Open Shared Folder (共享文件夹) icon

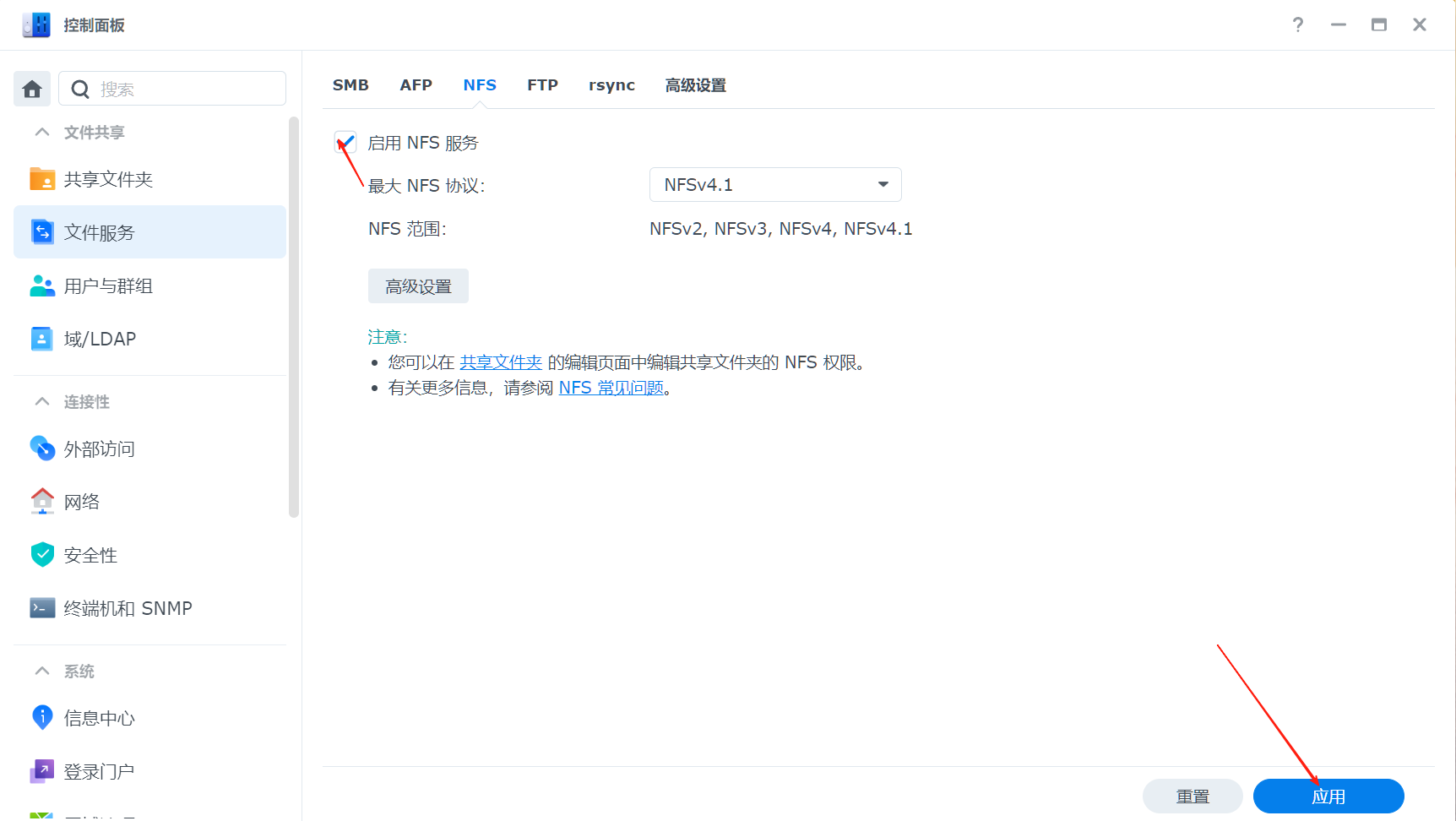pyautogui.click(x=42, y=179)
